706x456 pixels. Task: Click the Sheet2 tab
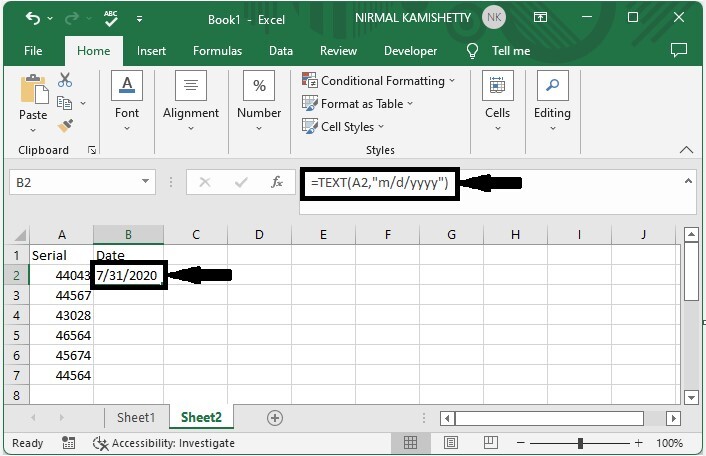201,417
